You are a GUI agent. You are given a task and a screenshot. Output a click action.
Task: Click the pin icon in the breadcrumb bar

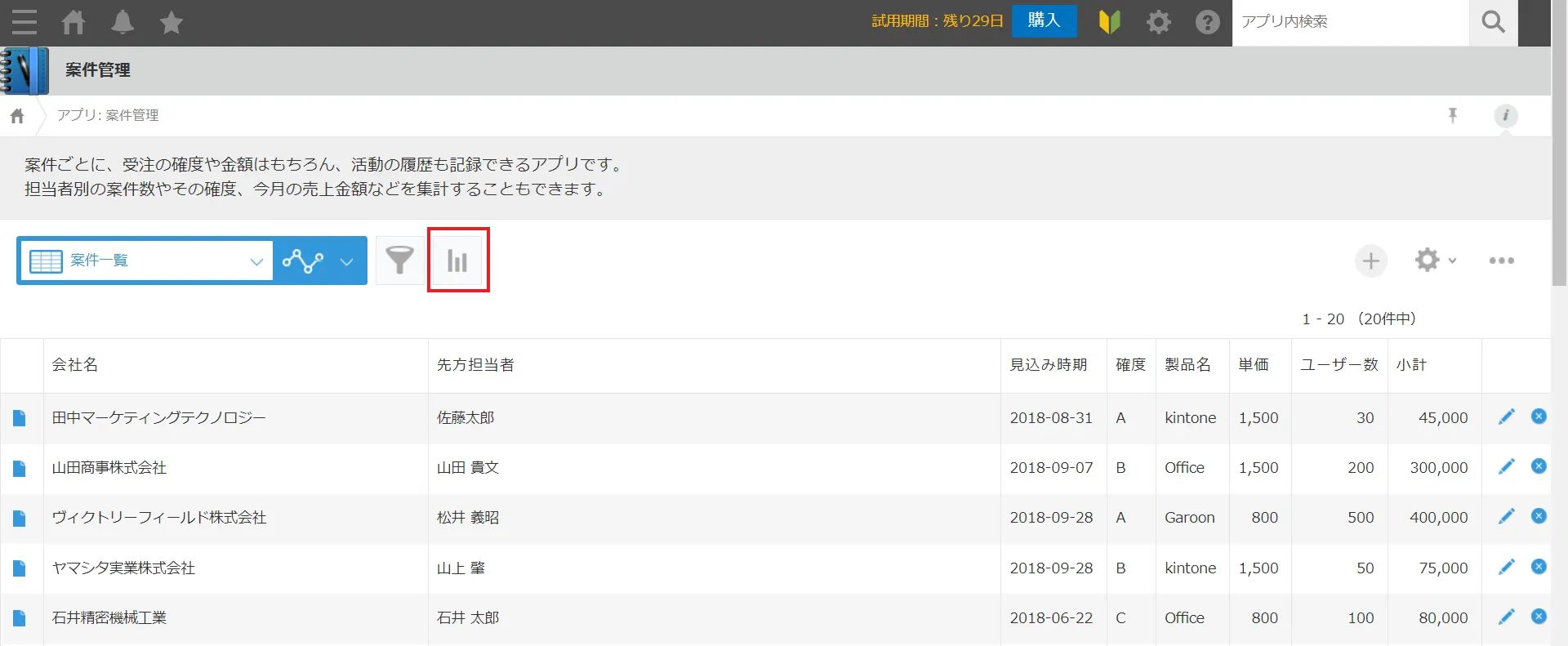click(1452, 115)
